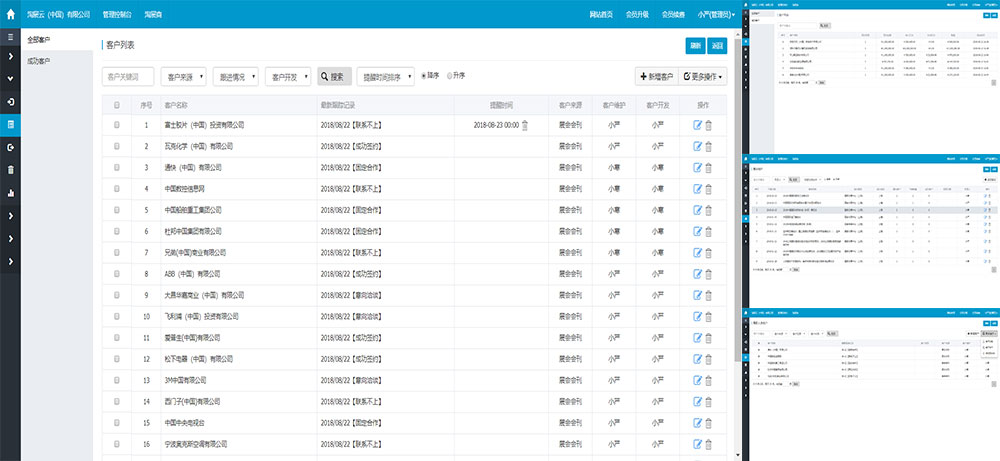Image resolution: width=1000 pixels, height=461 pixels.
Task: Tick the checkbox for row 3 通快 (中国) 有限公司
Action: coord(117,167)
